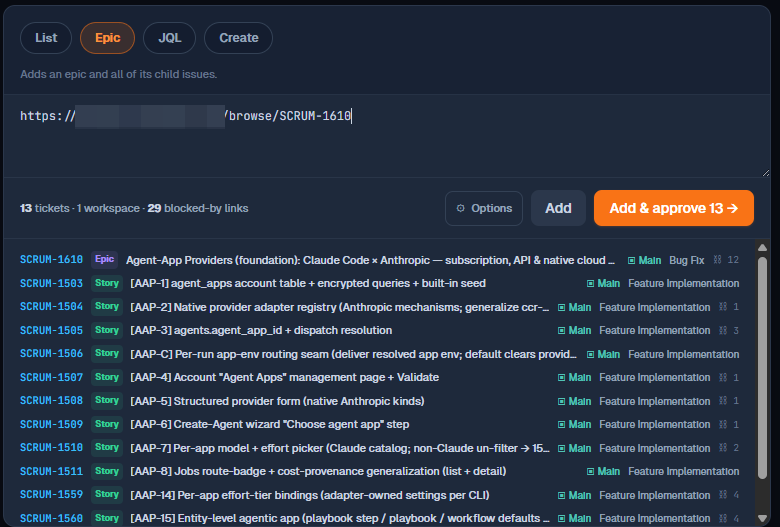Viewport: 780px width, 527px height.
Task: Click the link count icon on SCRUM-1559 row
Action: pyautogui.click(x=723, y=495)
